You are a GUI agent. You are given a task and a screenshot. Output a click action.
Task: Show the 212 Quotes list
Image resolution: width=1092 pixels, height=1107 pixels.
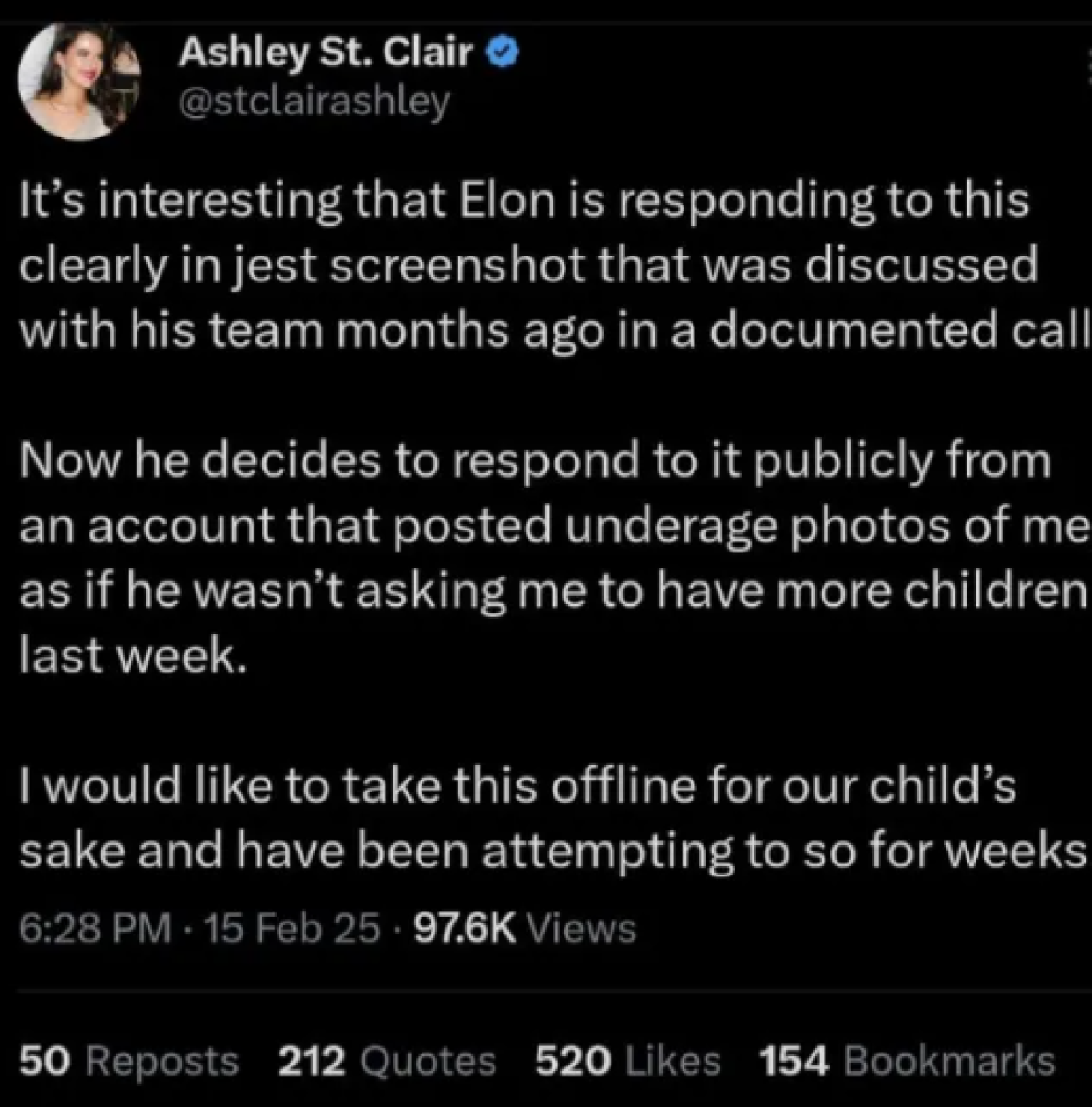pyautogui.click(x=386, y=1061)
